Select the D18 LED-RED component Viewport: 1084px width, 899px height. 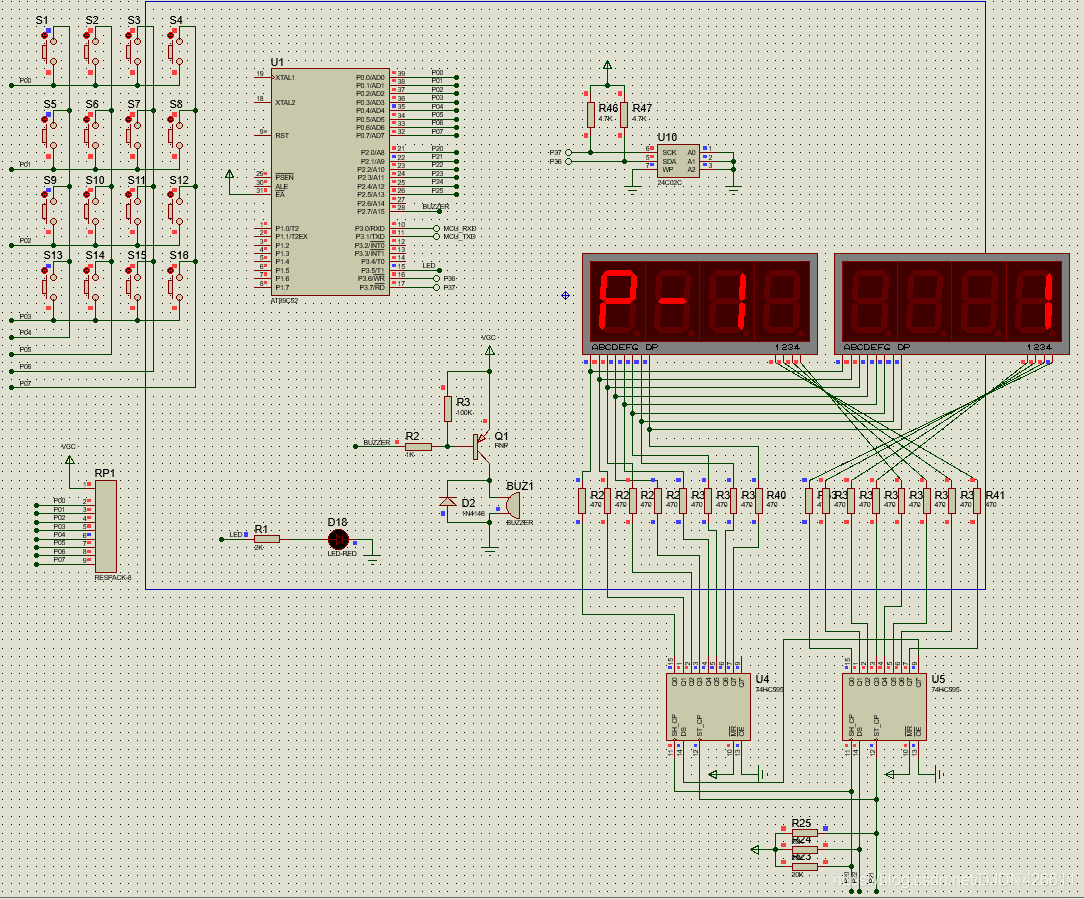point(338,539)
